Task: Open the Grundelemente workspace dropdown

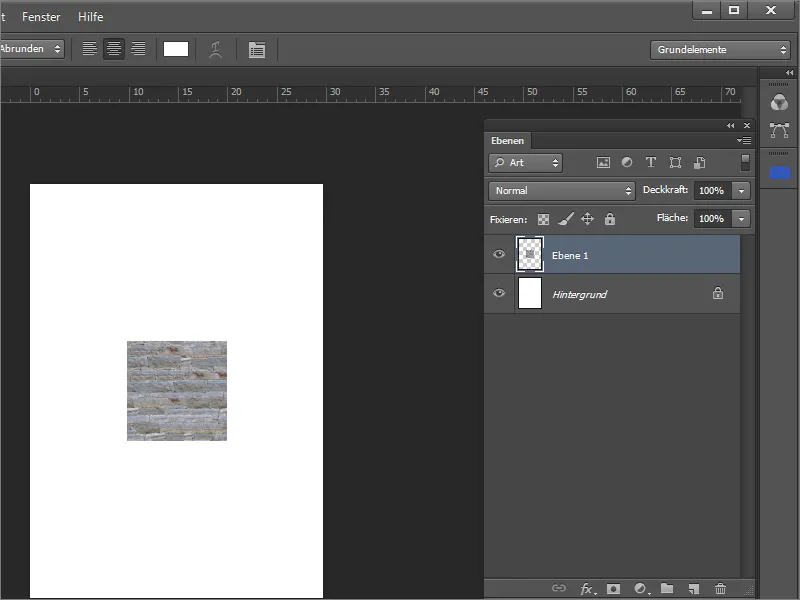Action: point(720,49)
